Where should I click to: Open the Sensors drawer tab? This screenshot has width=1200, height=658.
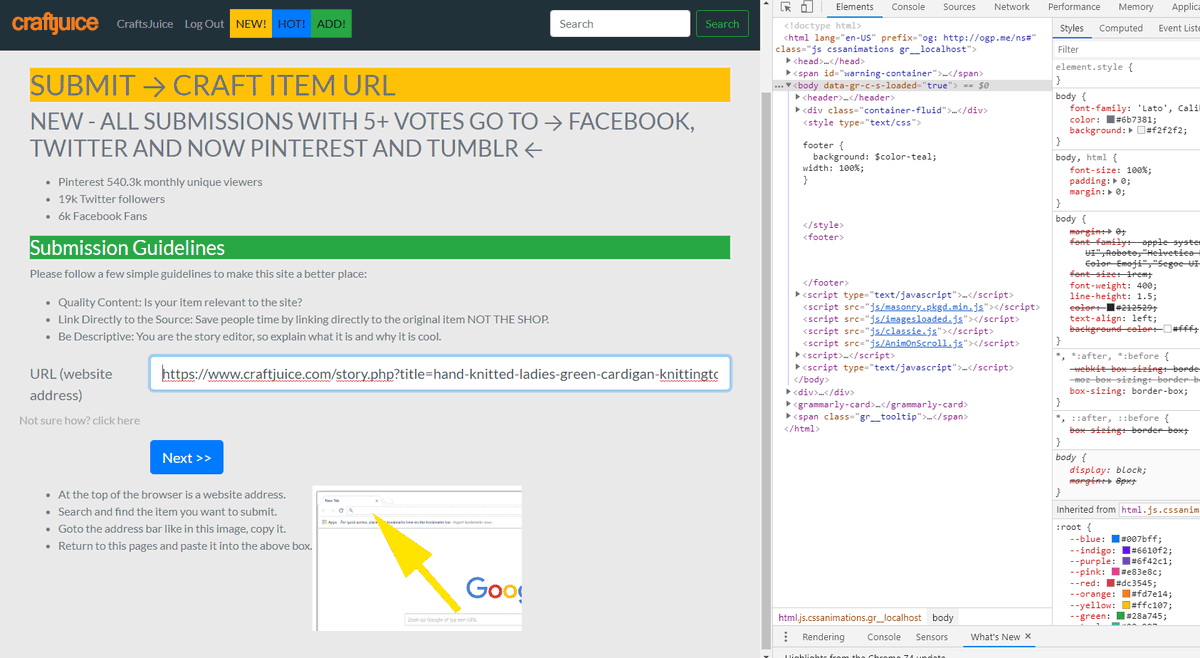click(931, 637)
